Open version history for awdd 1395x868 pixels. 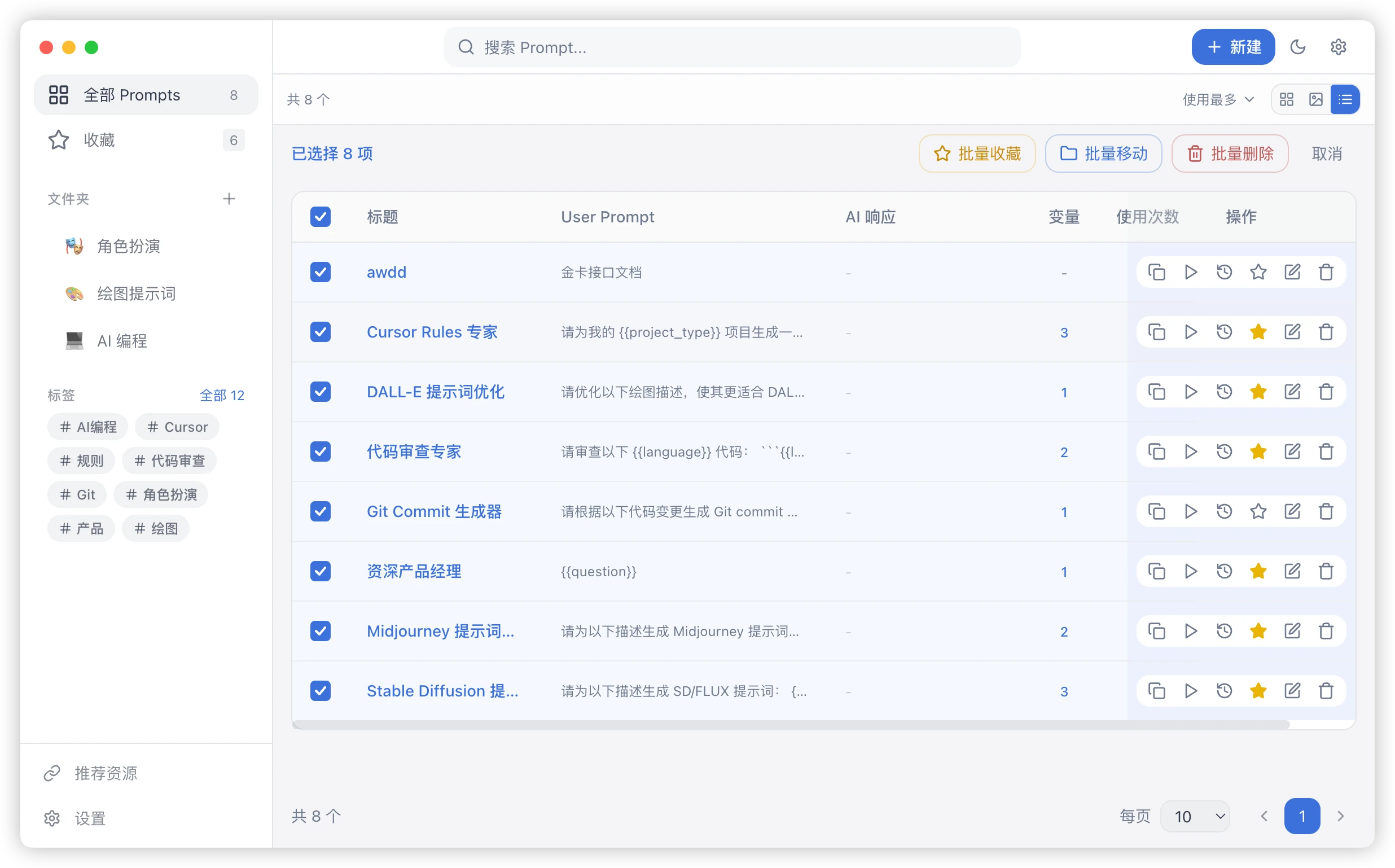[1224, 272]
